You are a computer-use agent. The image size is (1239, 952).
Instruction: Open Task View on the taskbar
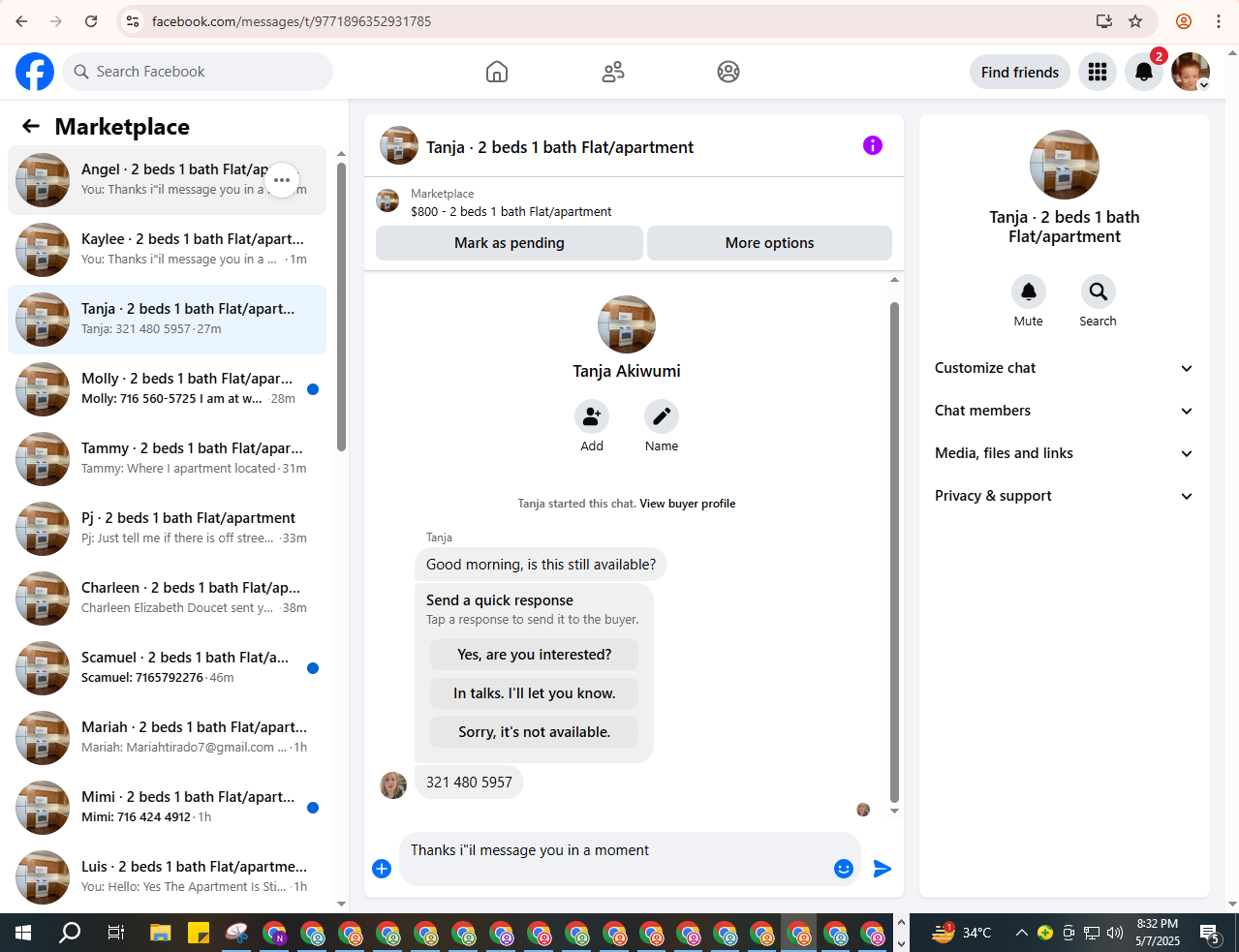[x=115, y=933]
